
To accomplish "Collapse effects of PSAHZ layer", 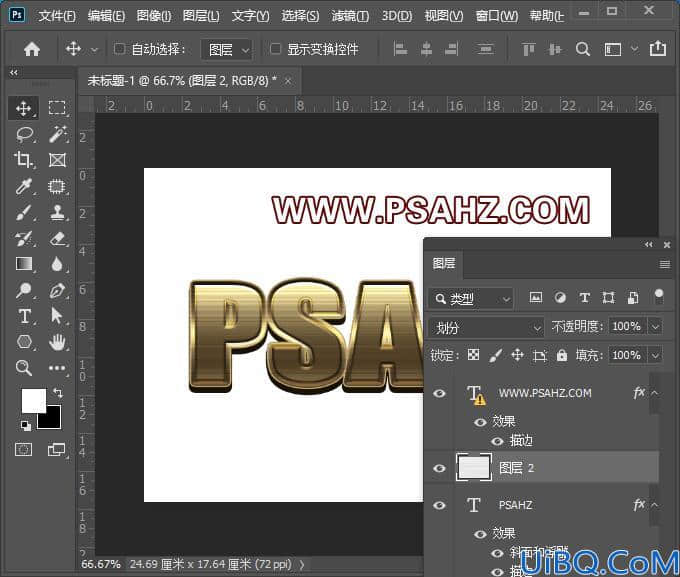I will point(654,505).
